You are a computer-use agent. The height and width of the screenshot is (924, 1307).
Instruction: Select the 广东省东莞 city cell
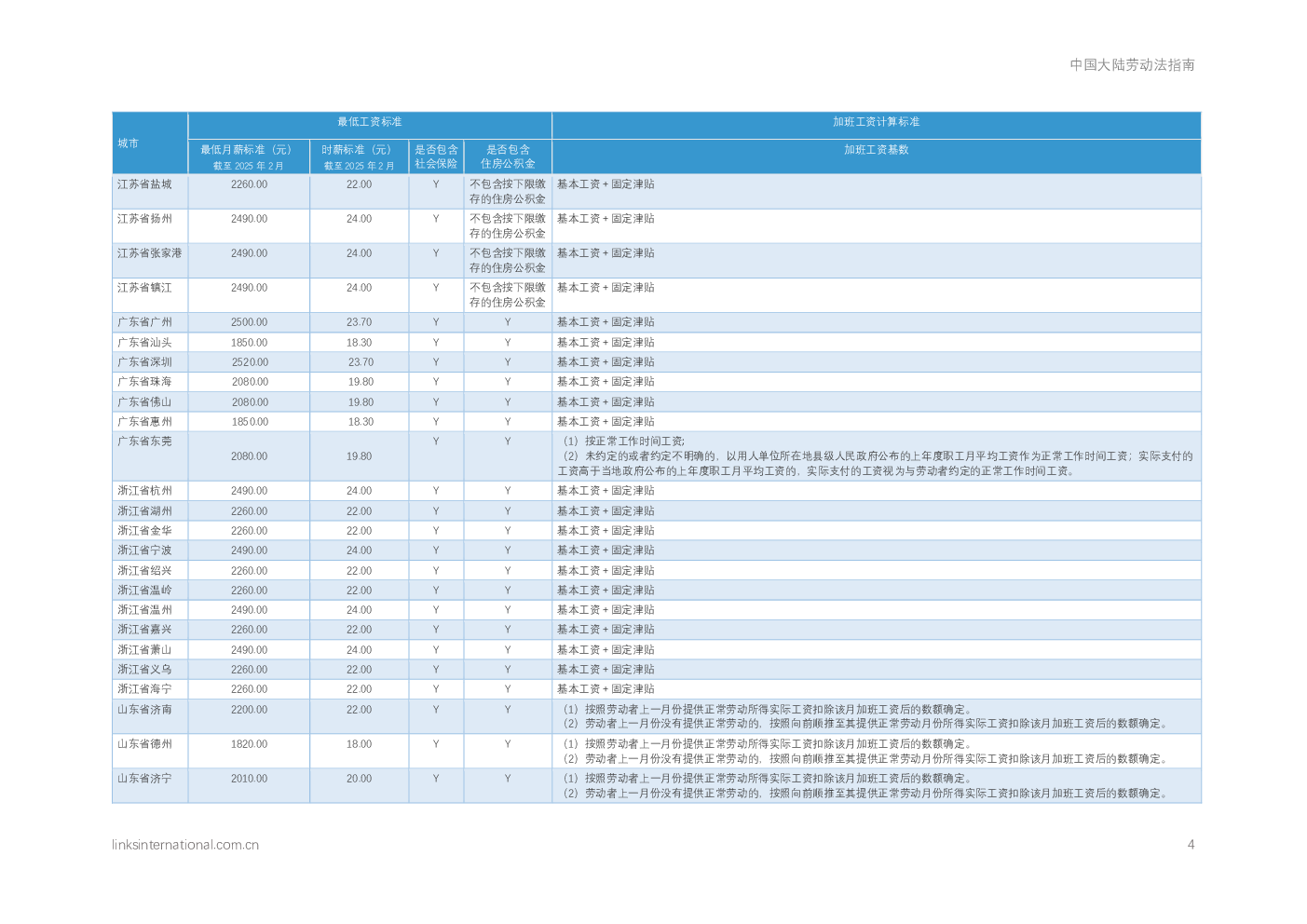click(x=144, y=442)
